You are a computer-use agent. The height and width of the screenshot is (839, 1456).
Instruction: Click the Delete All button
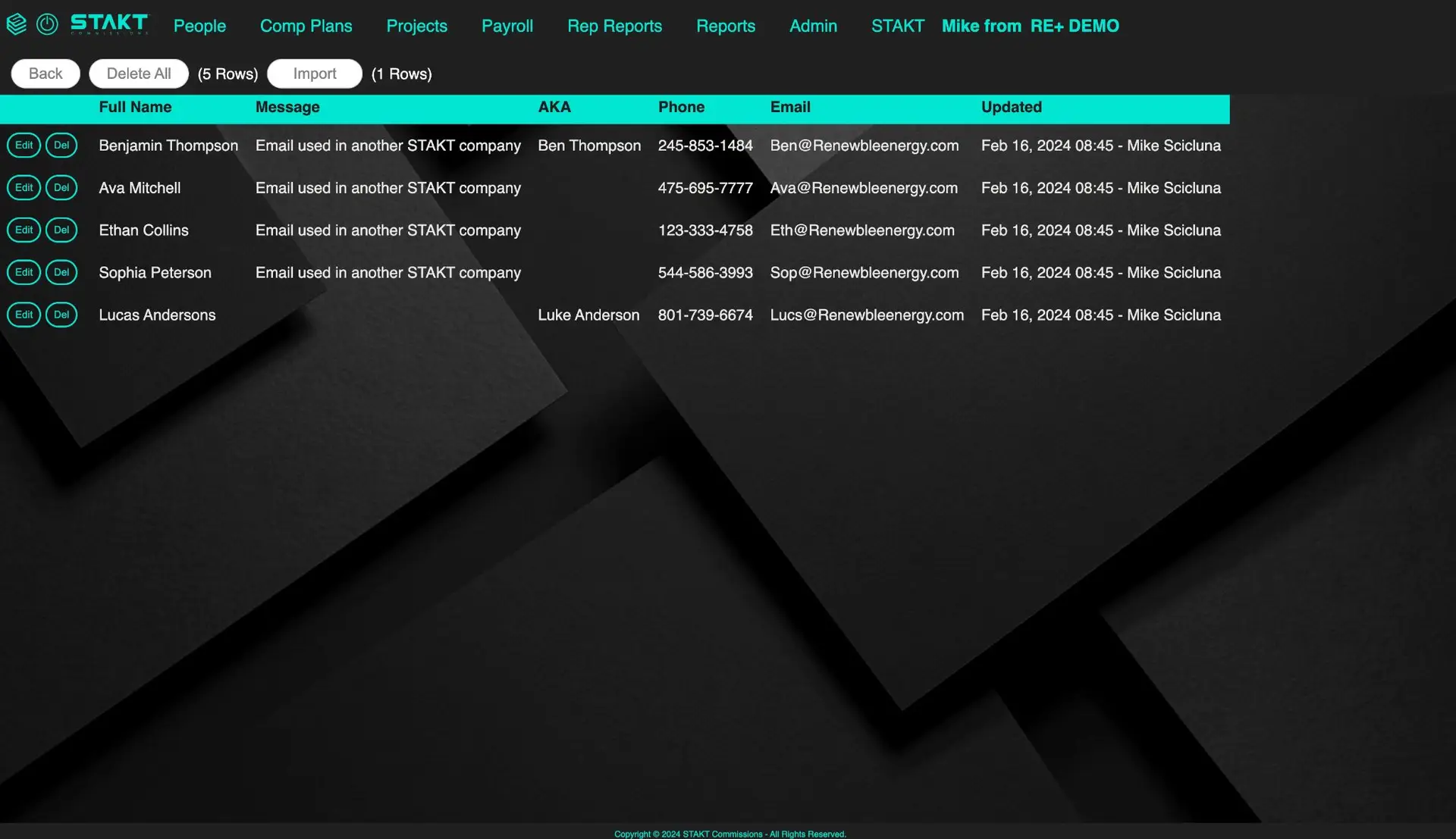pyautogui.click(x=139, y=74)
